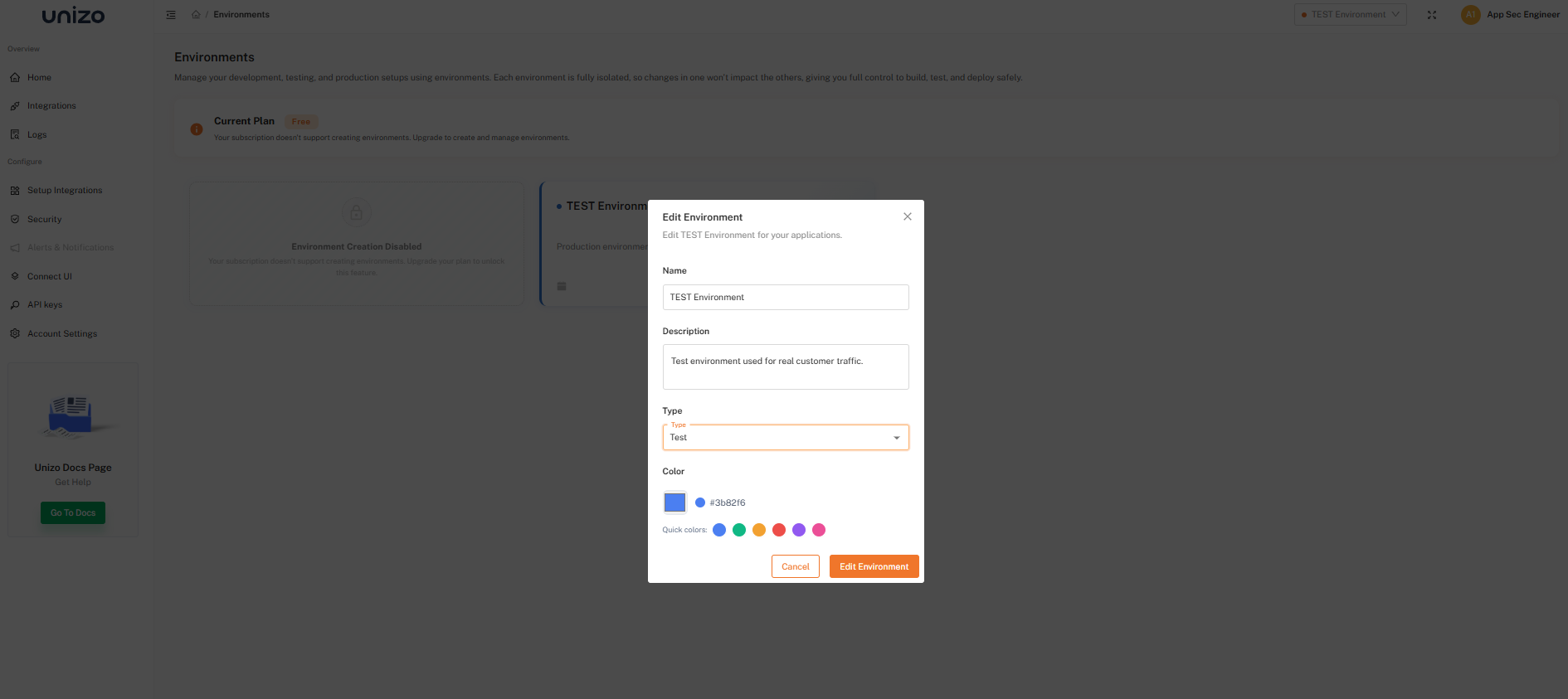The image size is (1568, 699).
Task: Open the Account Settings menu item
Action: (62, 334)
